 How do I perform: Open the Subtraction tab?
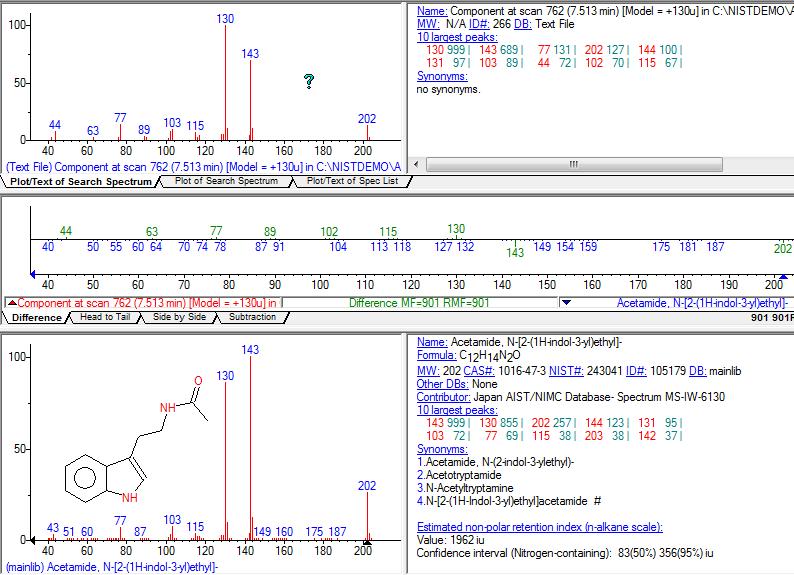(x=252, y=317)
